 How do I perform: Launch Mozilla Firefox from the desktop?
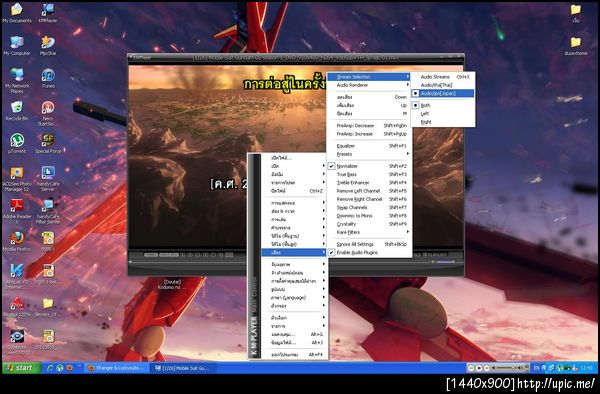point(17,242)
